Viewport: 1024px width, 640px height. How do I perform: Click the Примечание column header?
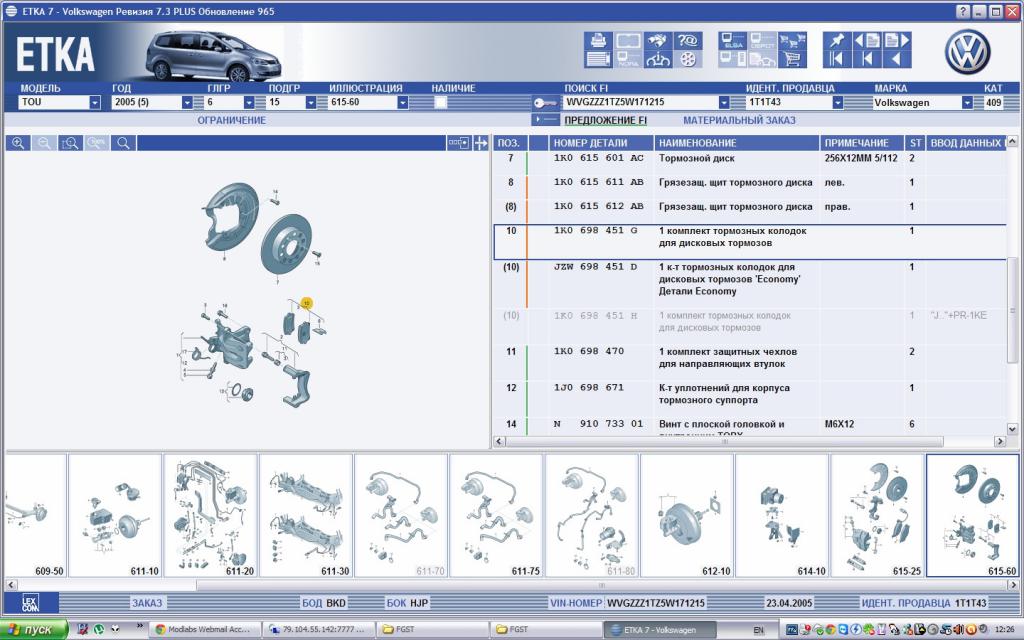(x=862, y=143)
